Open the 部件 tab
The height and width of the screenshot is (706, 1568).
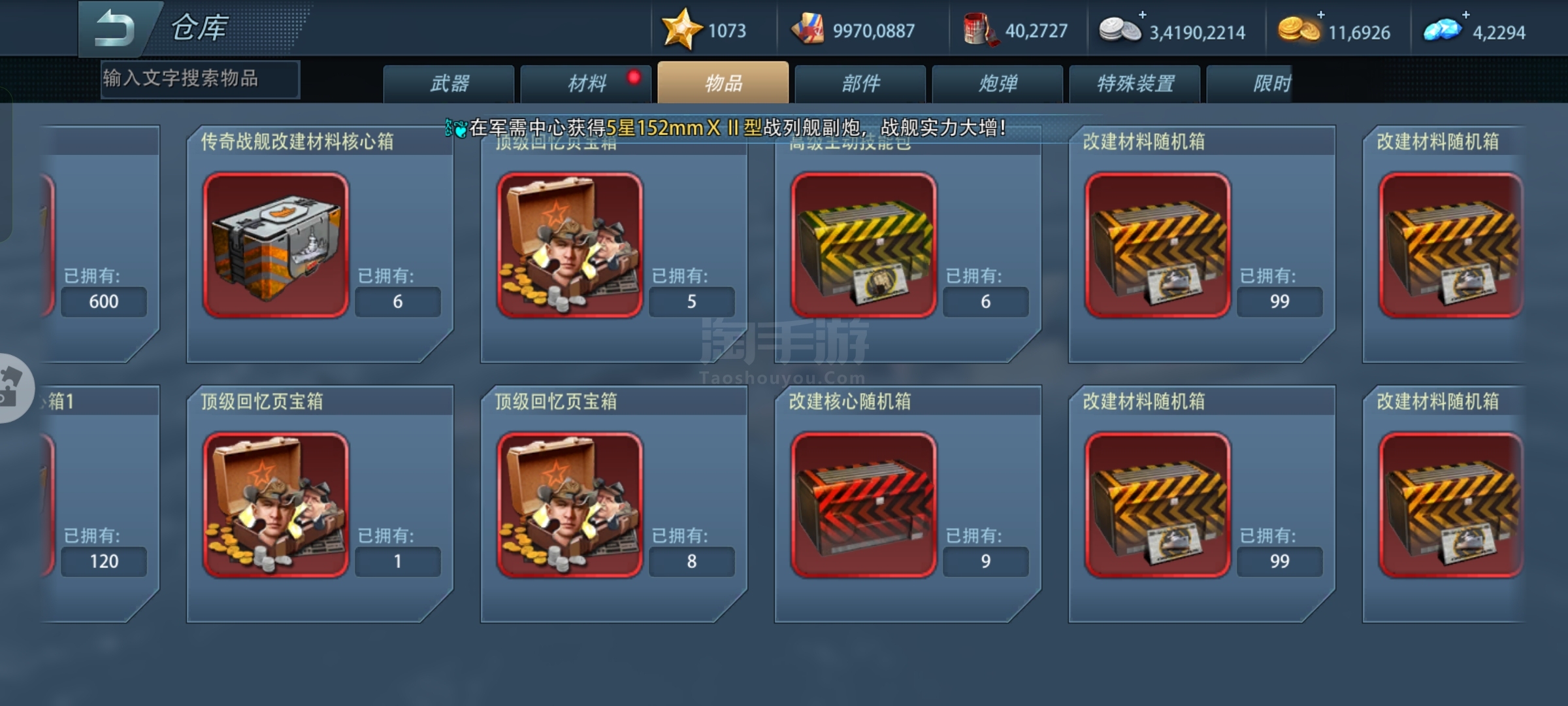[x=860, y=84]
